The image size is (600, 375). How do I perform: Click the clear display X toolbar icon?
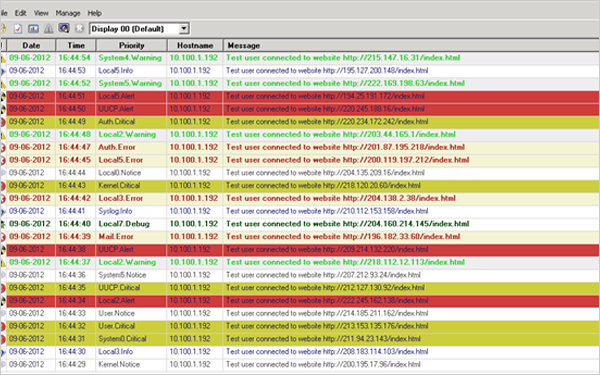click(79, 29)
